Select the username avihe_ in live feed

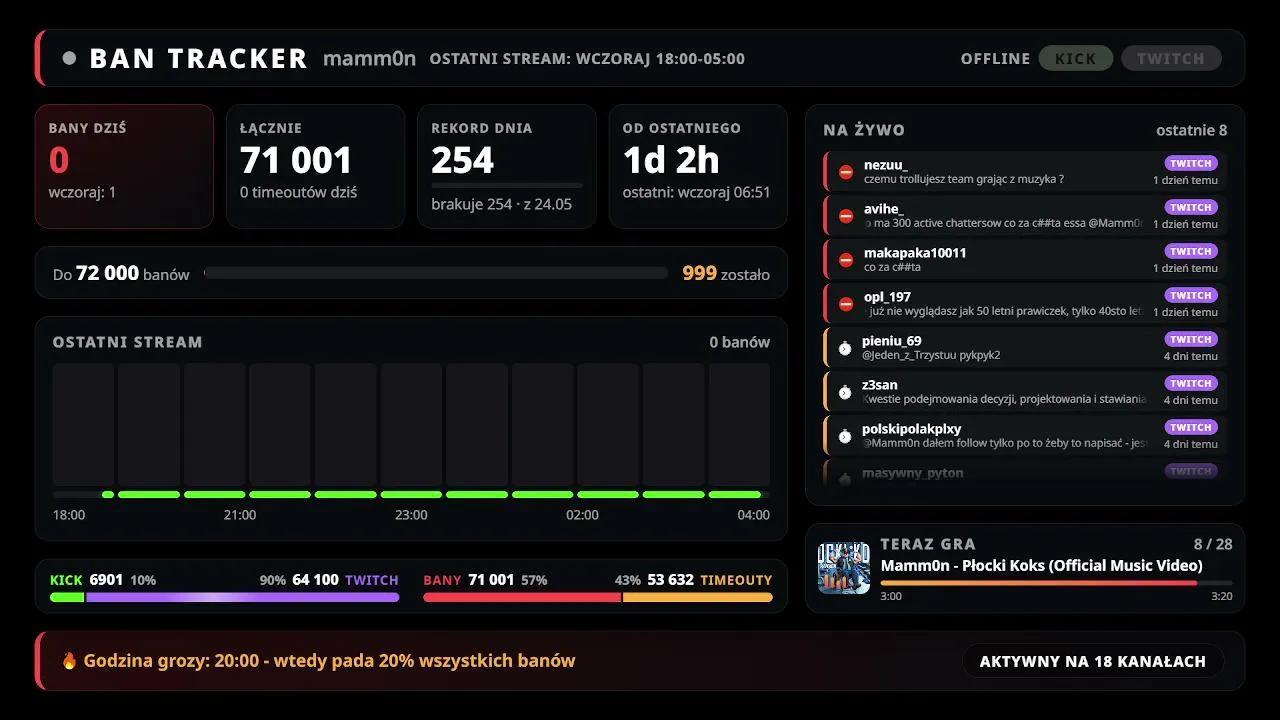[883, 209]
